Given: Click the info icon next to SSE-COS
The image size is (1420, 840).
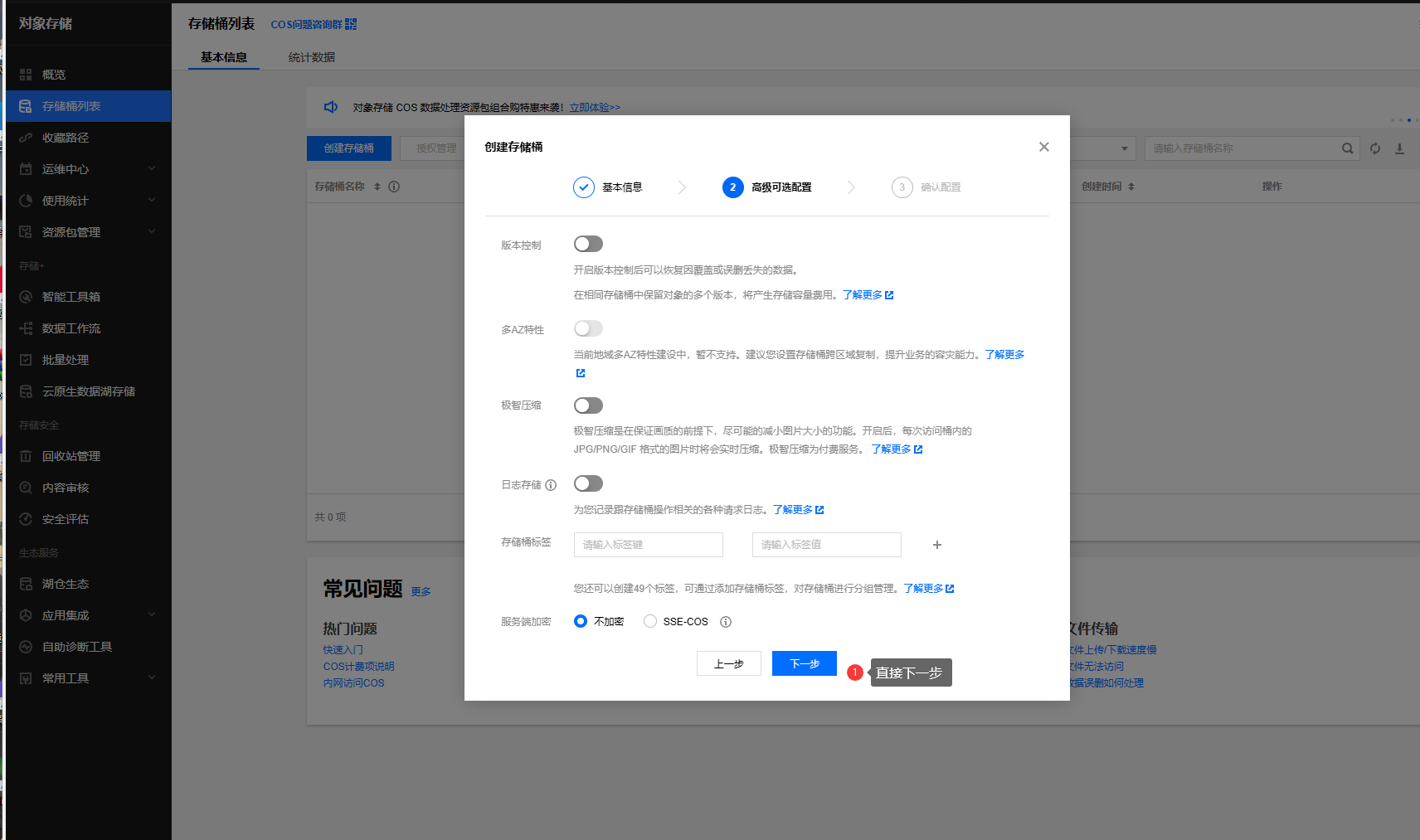Looking at the screenshot, I should tap(726, 622).
